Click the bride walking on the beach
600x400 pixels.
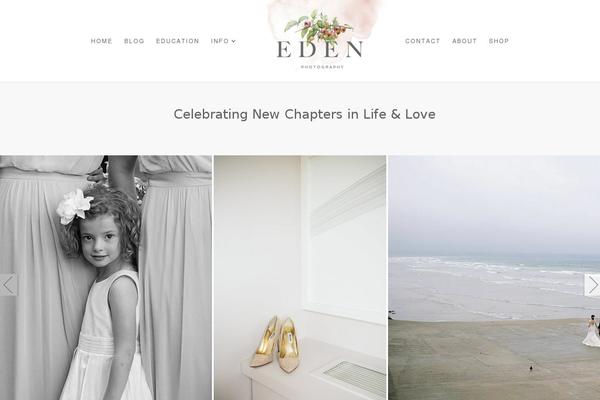click(x=592, y=331)
